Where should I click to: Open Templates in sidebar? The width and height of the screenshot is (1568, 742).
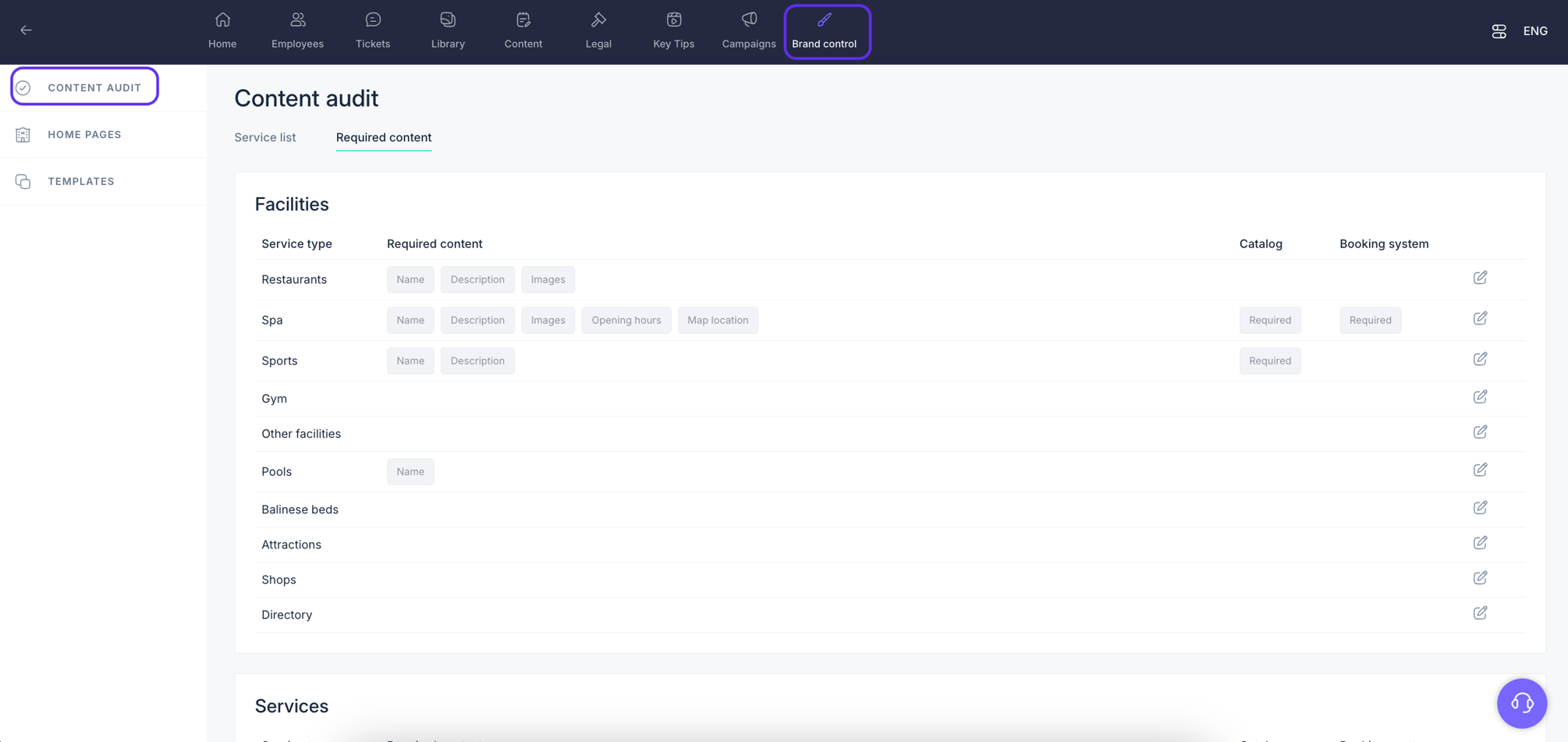click(x=81, y=181)
